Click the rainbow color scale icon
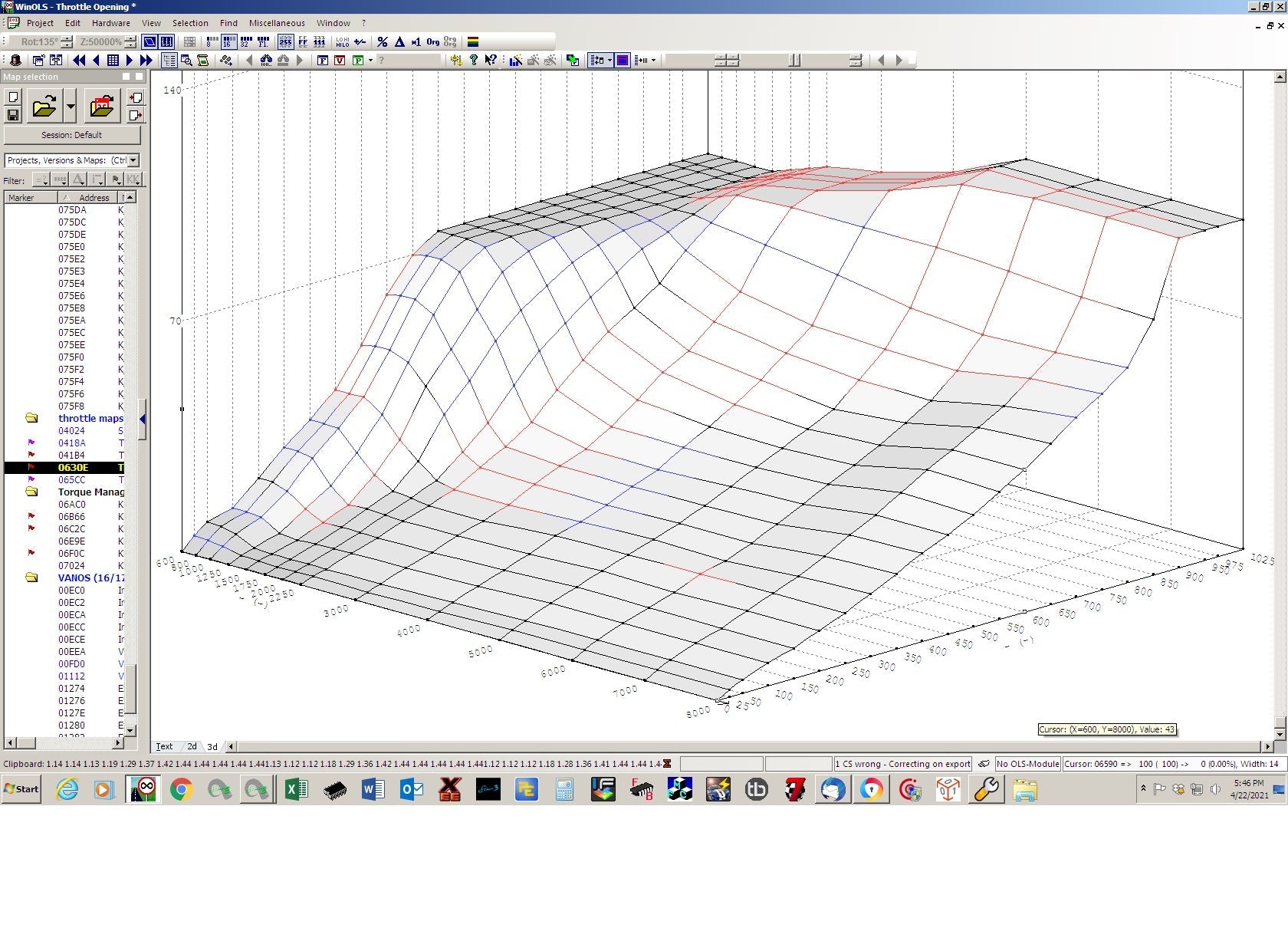 474,42
